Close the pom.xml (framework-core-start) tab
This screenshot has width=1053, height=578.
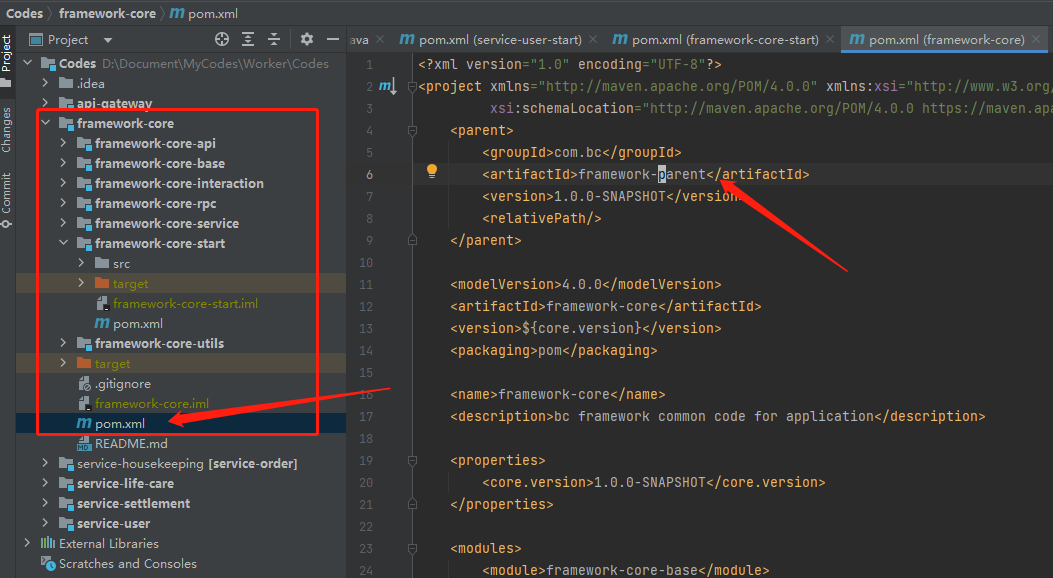pyautogui.click(x=830, y=40)
